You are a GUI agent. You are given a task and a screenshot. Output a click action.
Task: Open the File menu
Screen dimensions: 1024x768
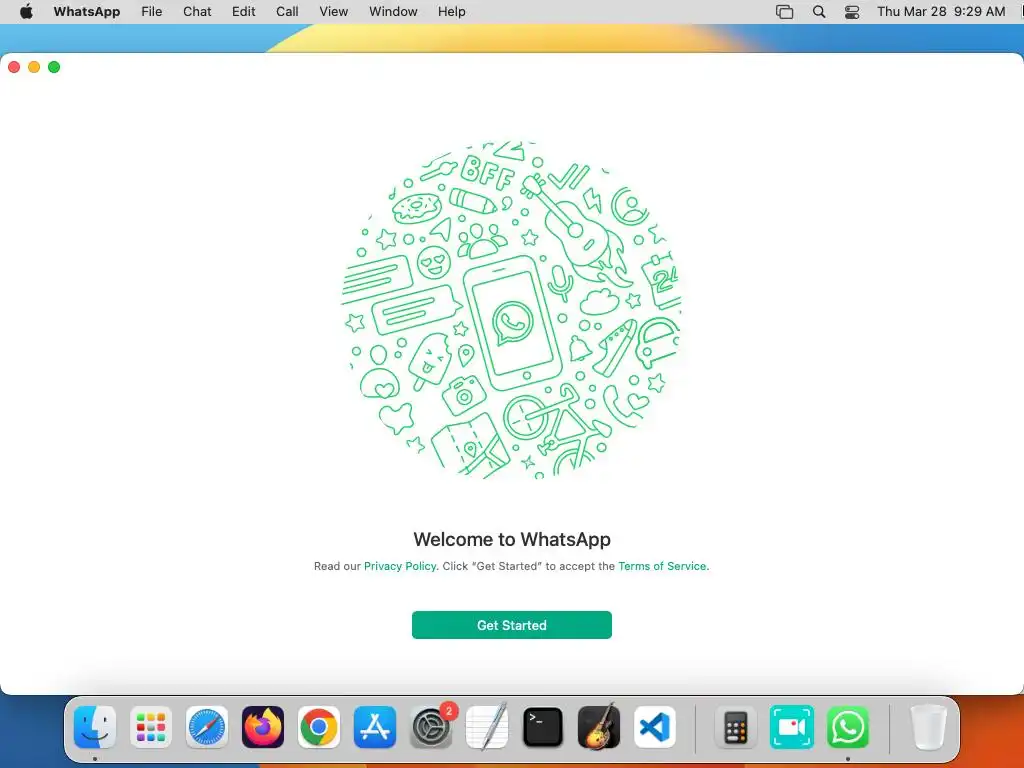click(152, 12)
